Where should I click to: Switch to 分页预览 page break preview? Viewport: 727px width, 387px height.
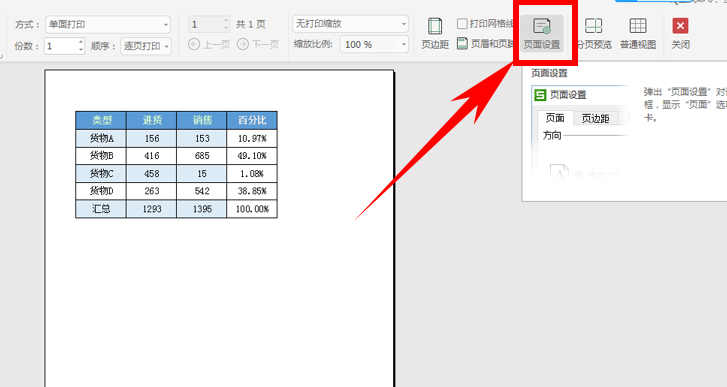click(x=594, y=33)
